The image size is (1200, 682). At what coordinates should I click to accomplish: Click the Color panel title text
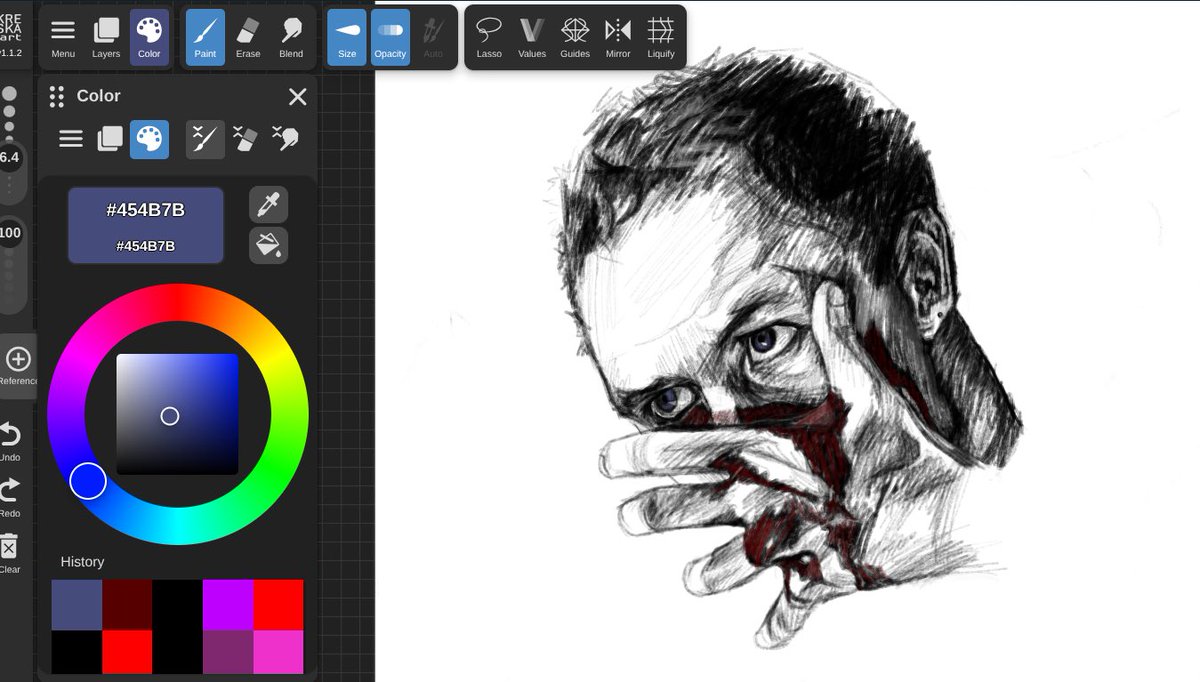click(99, 96)
